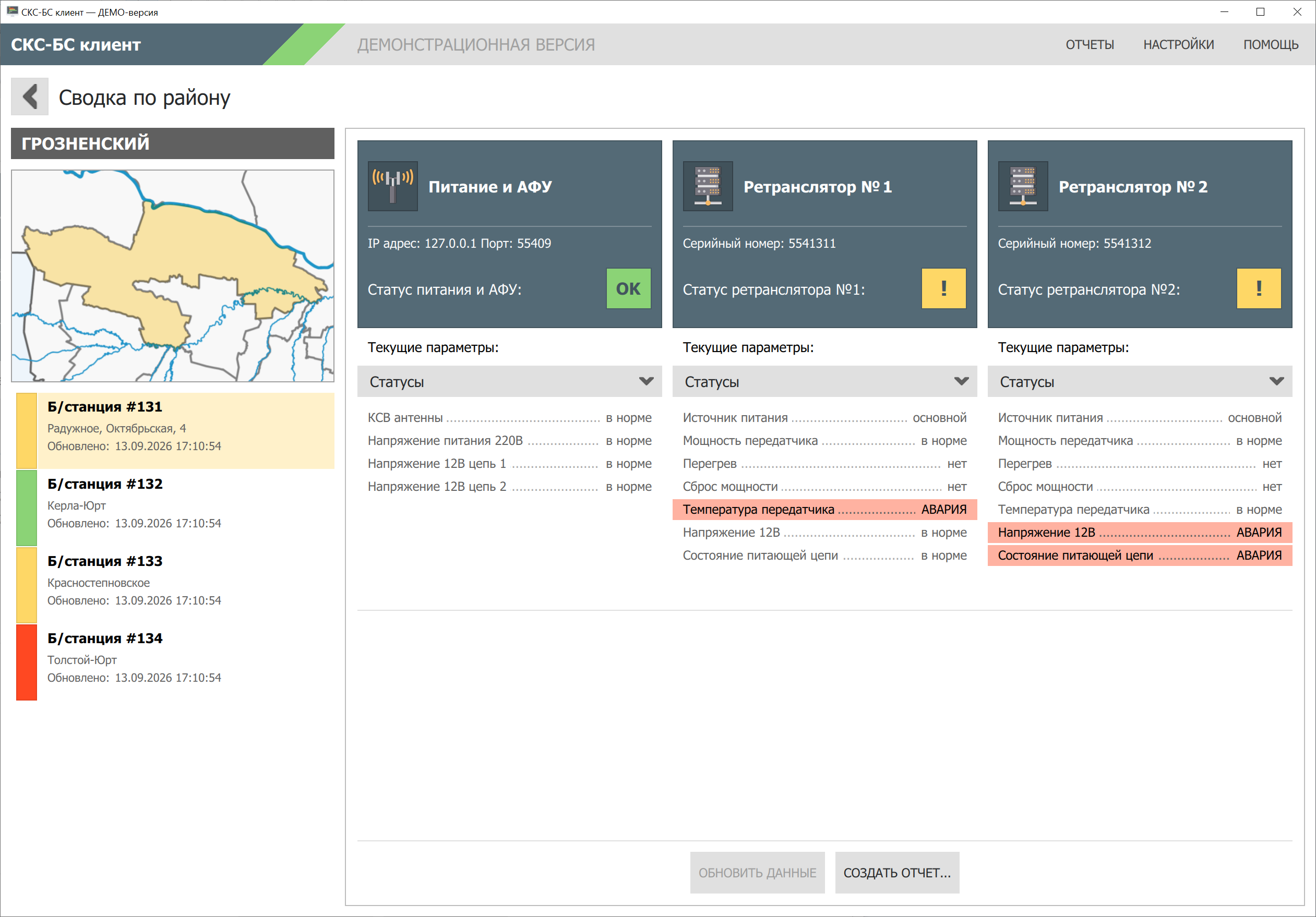Click the antenna icon for Питание и АФУ

coord(392,186)
